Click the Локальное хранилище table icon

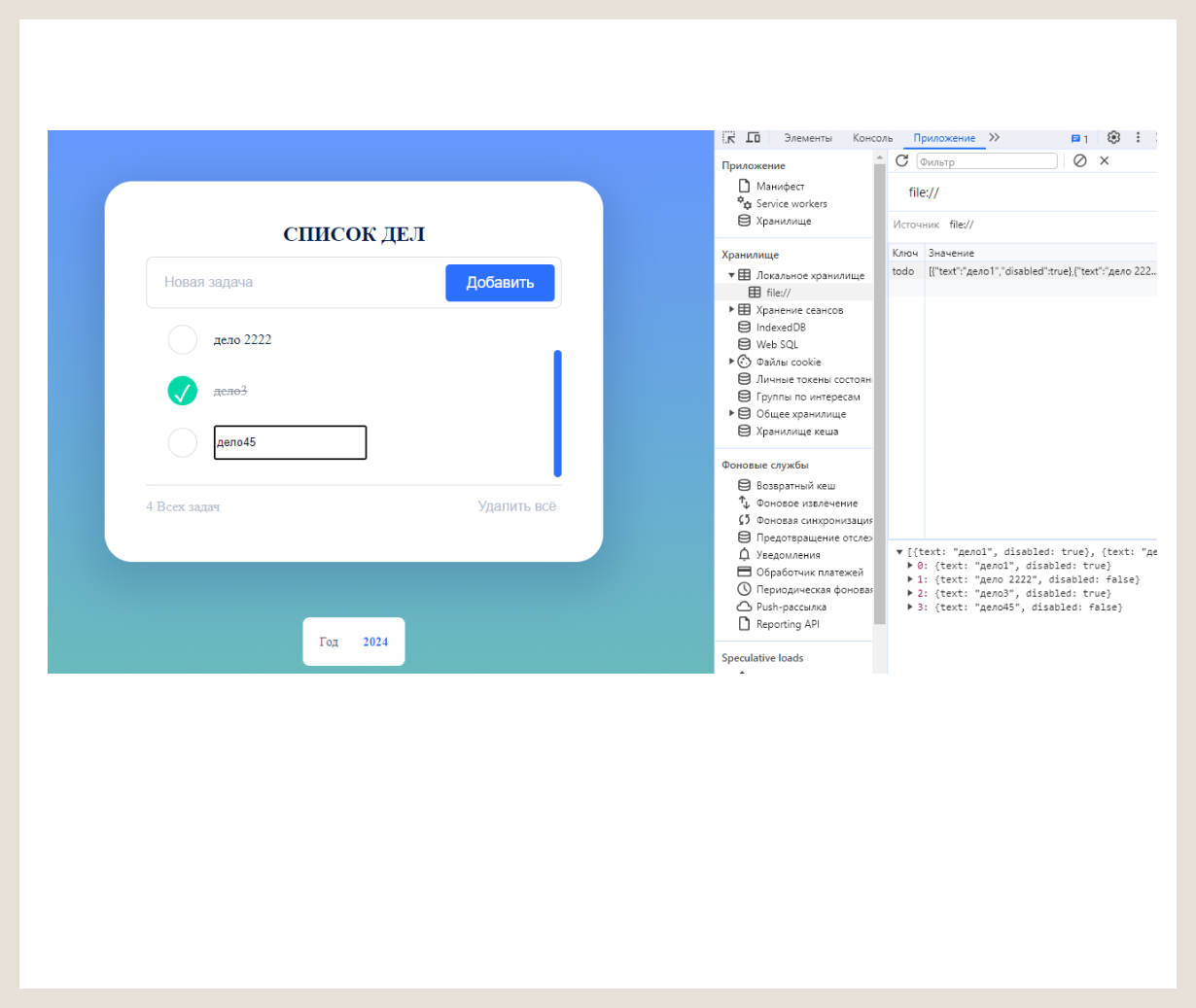click(x=744, y=275)
